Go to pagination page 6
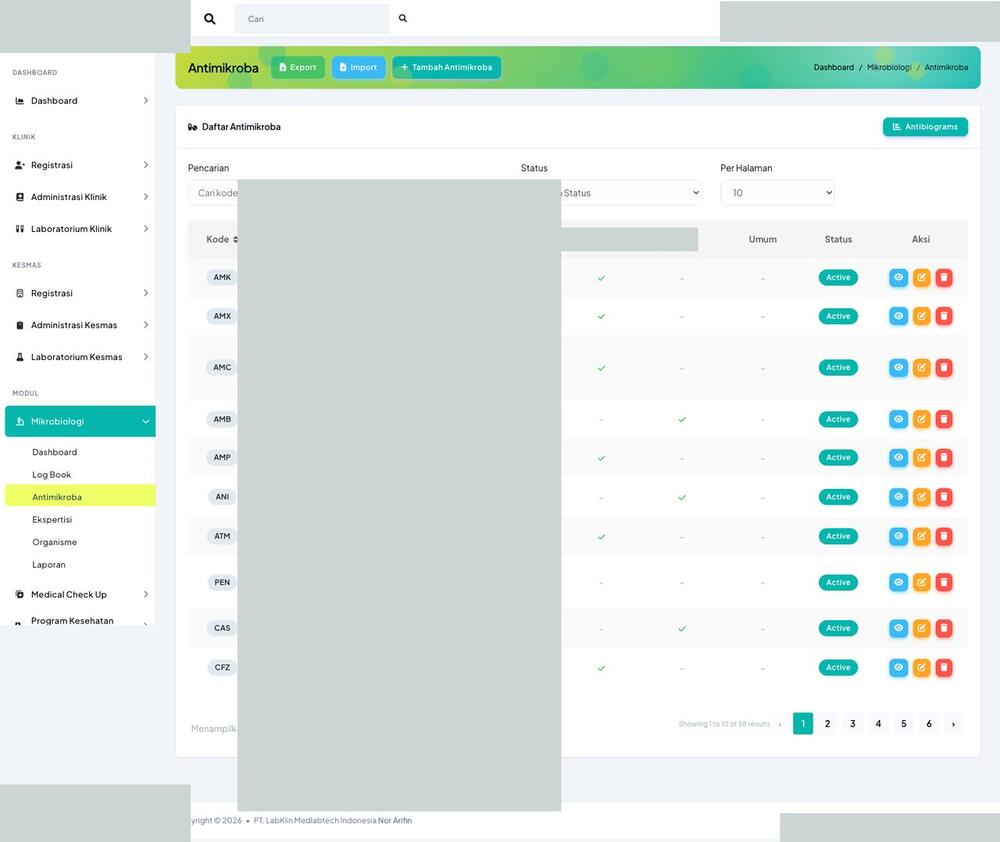 point(929,724)
